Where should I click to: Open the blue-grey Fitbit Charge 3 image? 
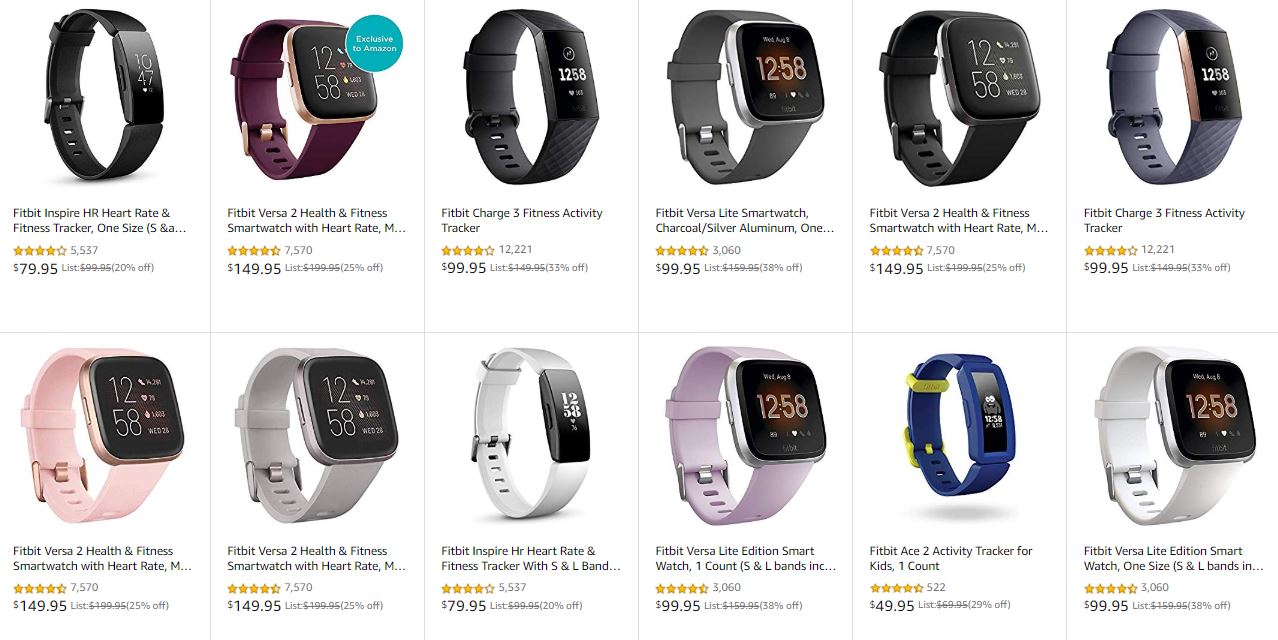pyautogui.click(x=1172, y=97)
